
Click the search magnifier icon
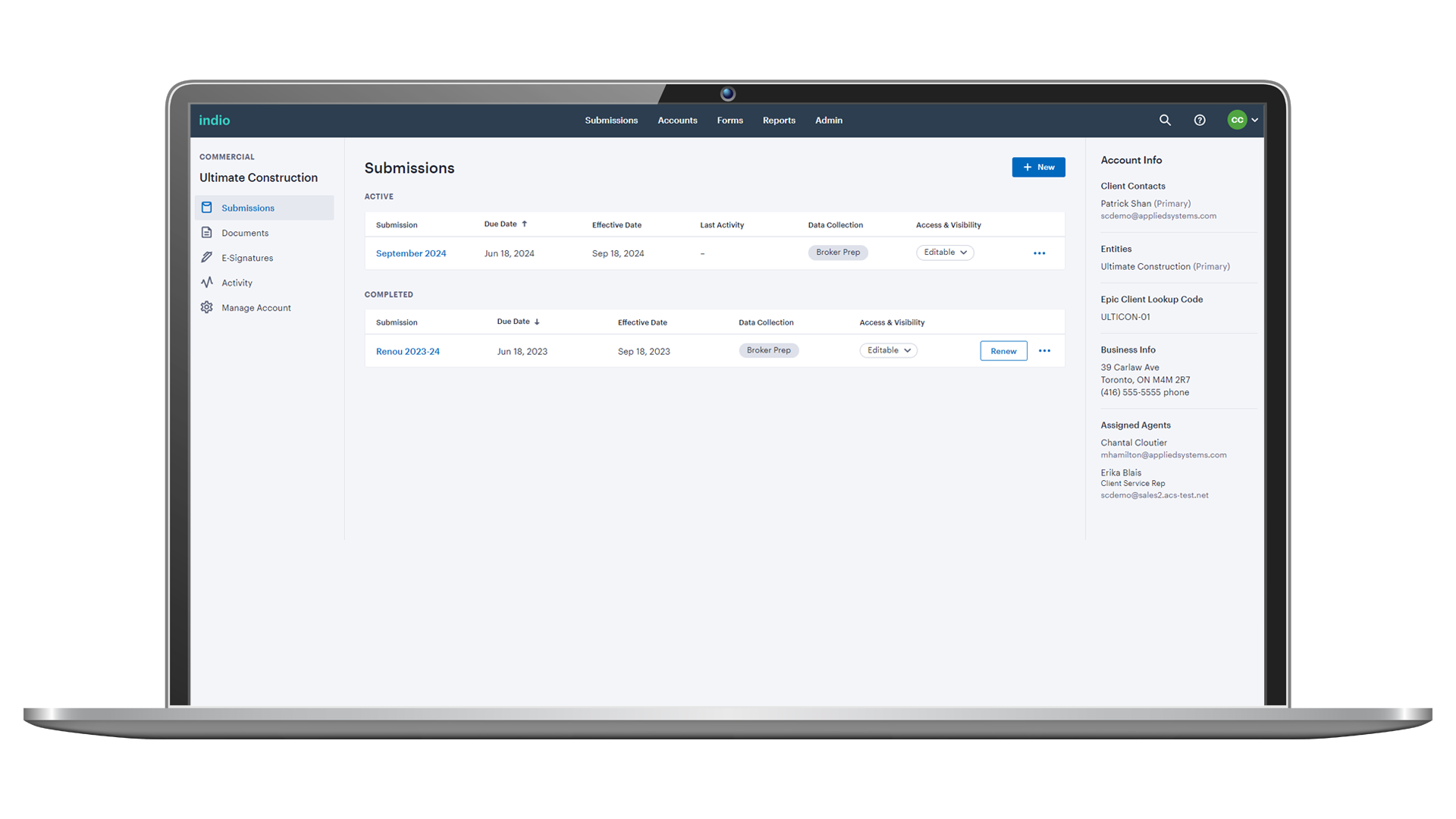(x=1165, y=120)
